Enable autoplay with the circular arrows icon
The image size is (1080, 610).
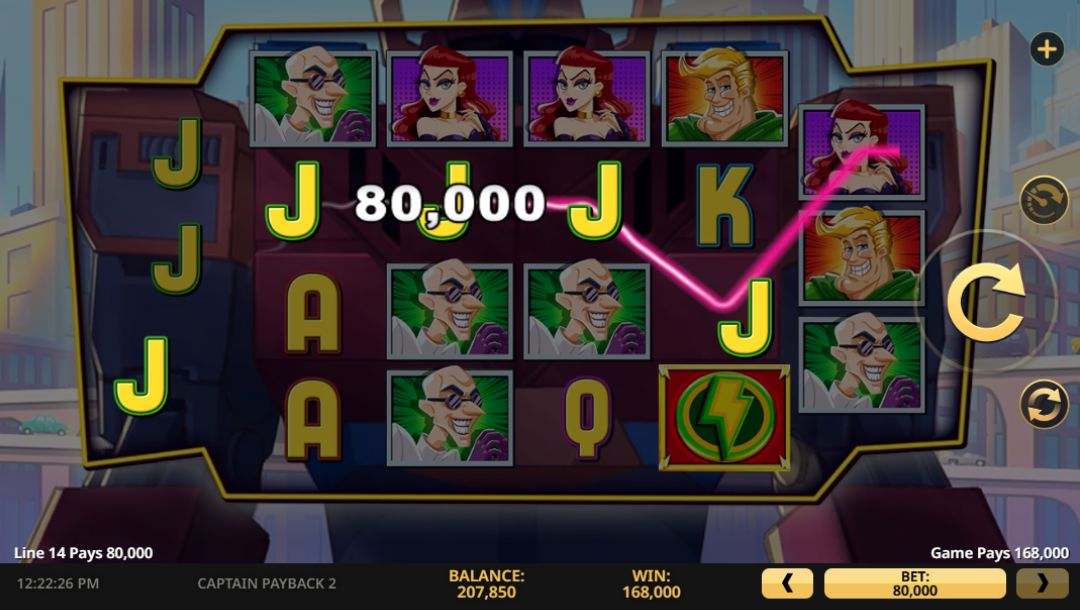point(1043,403)
